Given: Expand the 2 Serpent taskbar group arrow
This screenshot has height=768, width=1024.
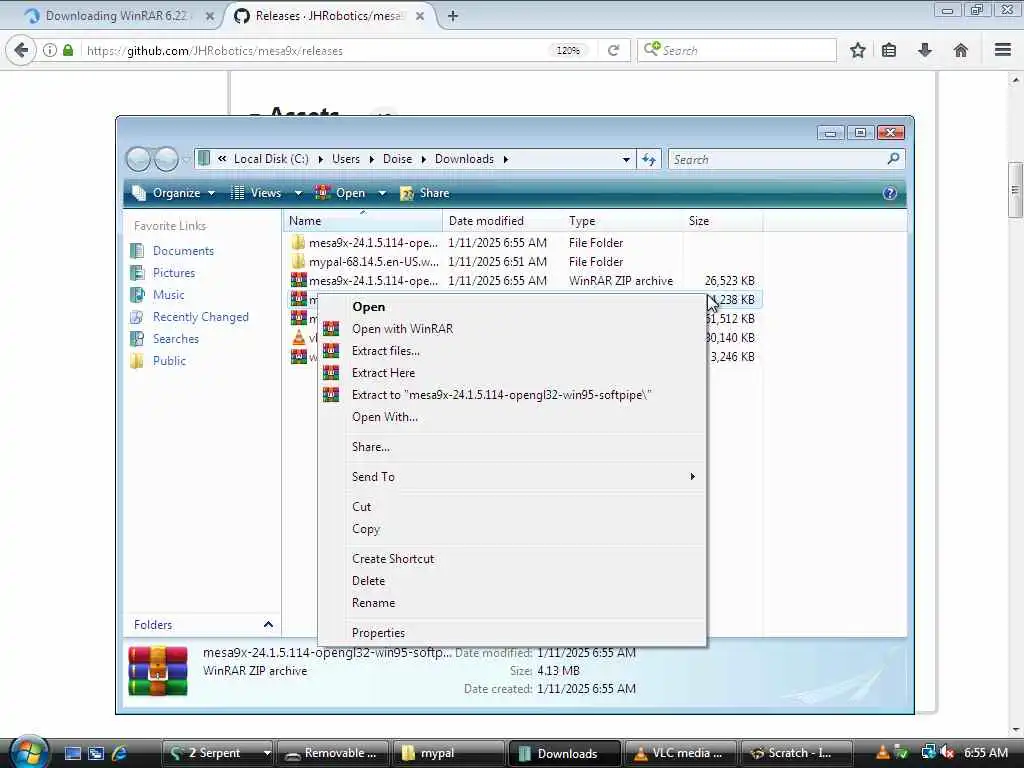Looking at the screenshot, I should click(266, 753).
